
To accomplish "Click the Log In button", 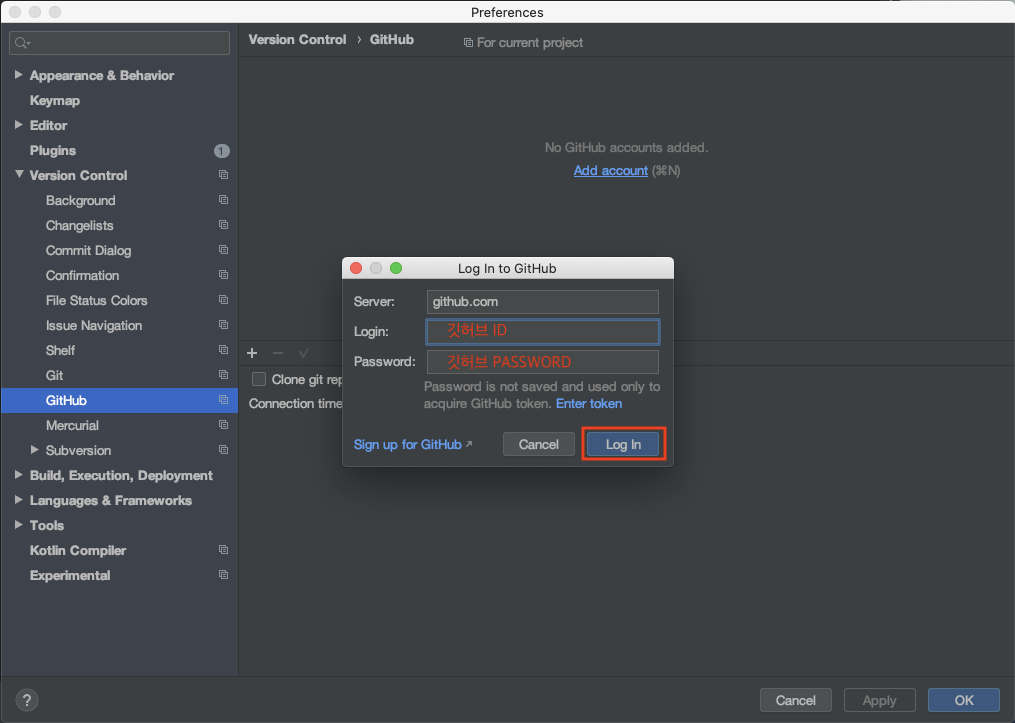I will (x=623, y=444).
